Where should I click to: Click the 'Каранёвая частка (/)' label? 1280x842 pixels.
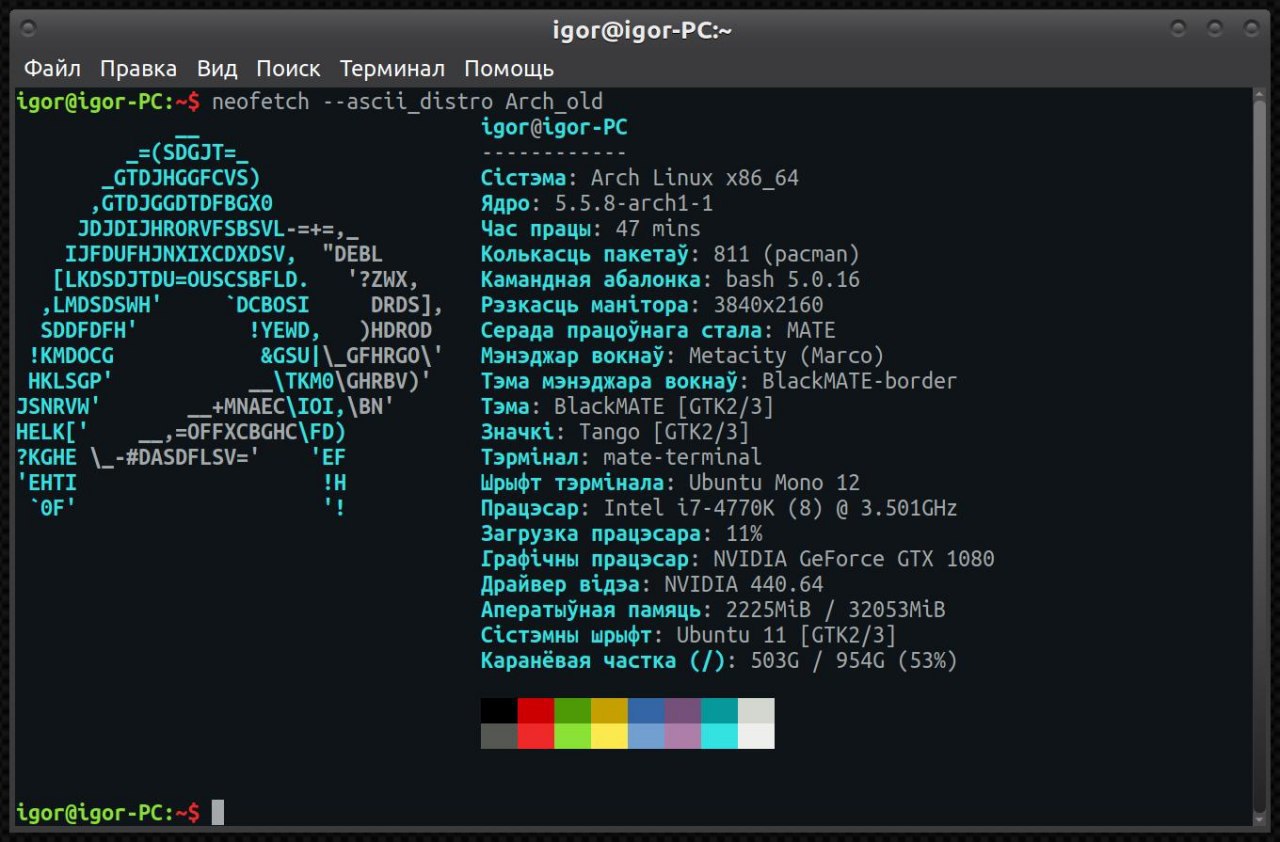tap(603, 660)
